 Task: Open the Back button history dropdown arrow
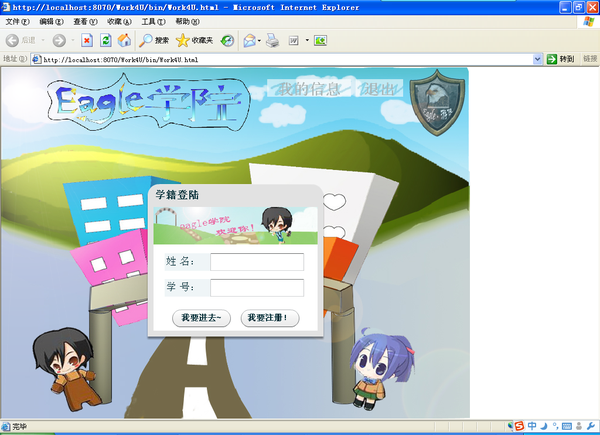pos(41,40)
